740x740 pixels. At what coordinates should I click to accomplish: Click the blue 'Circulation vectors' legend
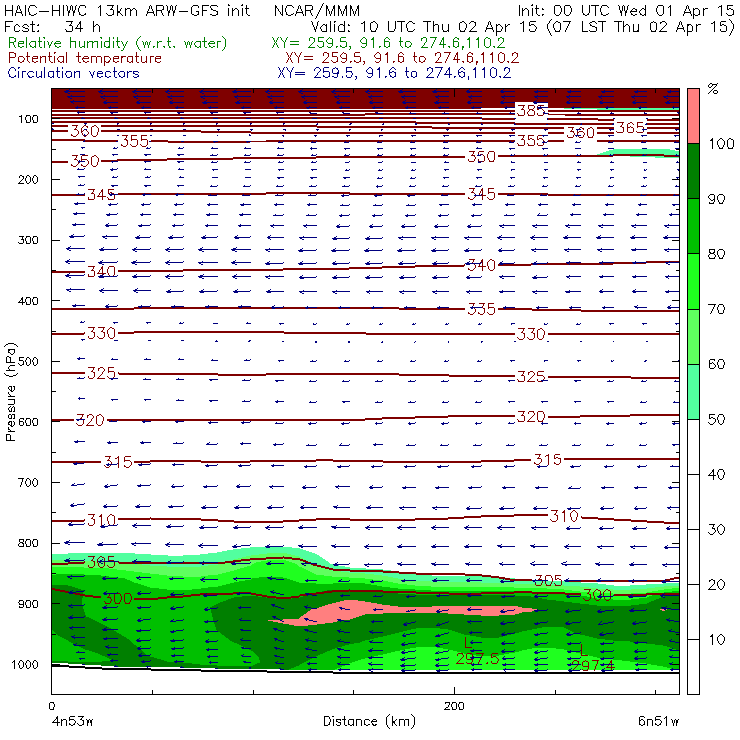tap(73, 73)
